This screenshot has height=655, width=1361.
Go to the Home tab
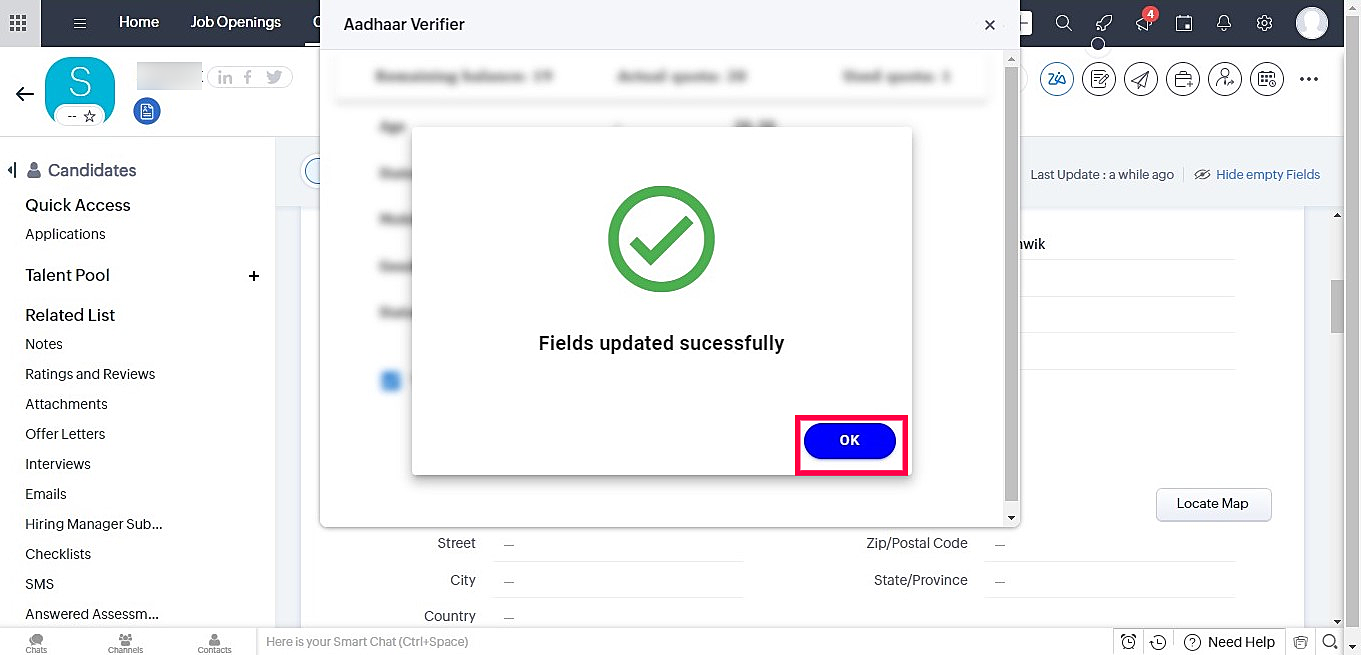(x=139, y=22)
